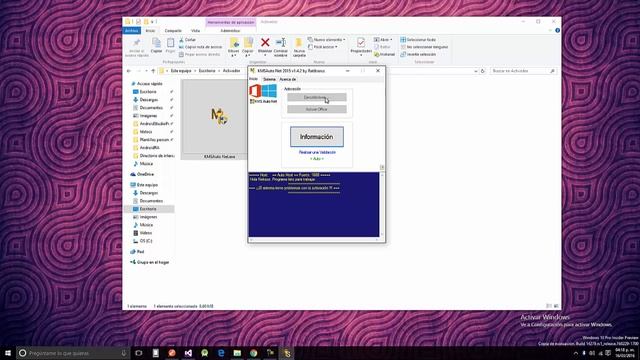This screenshot has height=360, width=640.
Task: Click the Activar Office button
Action: [x=317, y=109]
